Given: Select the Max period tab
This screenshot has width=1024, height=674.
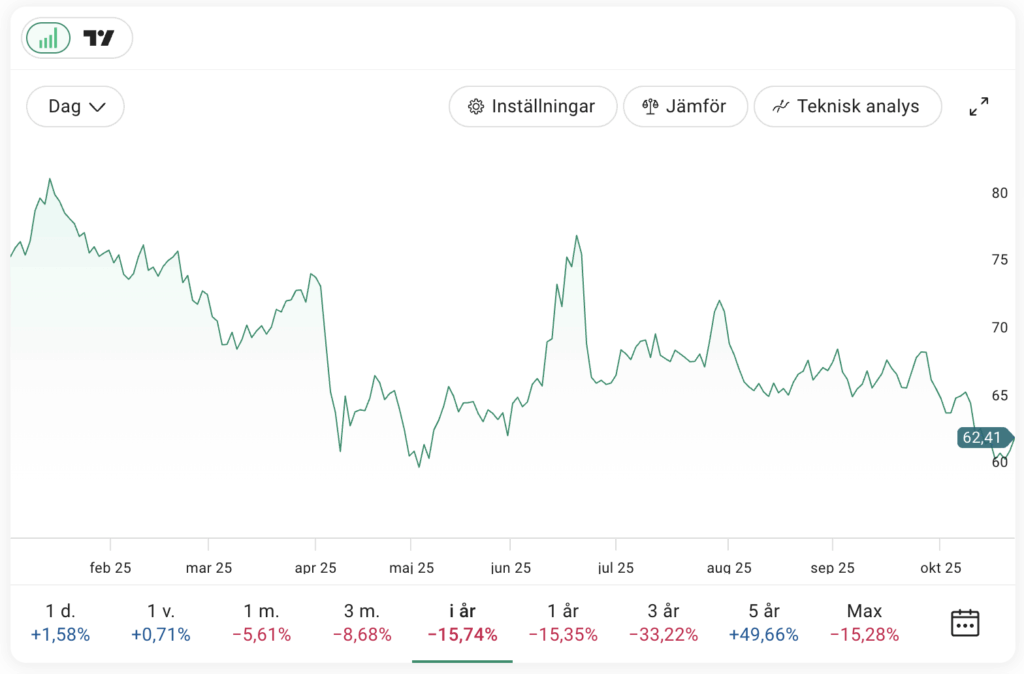Looking at the screenshot, I should pyautogui.click(x=864, y=622).
